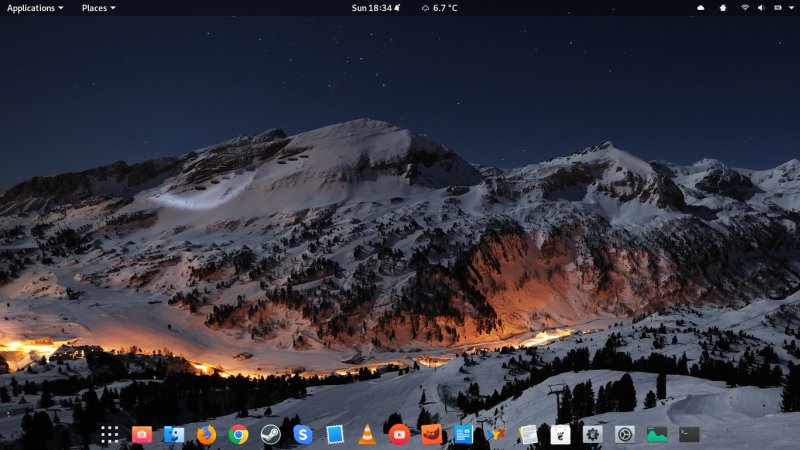Click the cloud icon in top bar

tap(700, 8)
